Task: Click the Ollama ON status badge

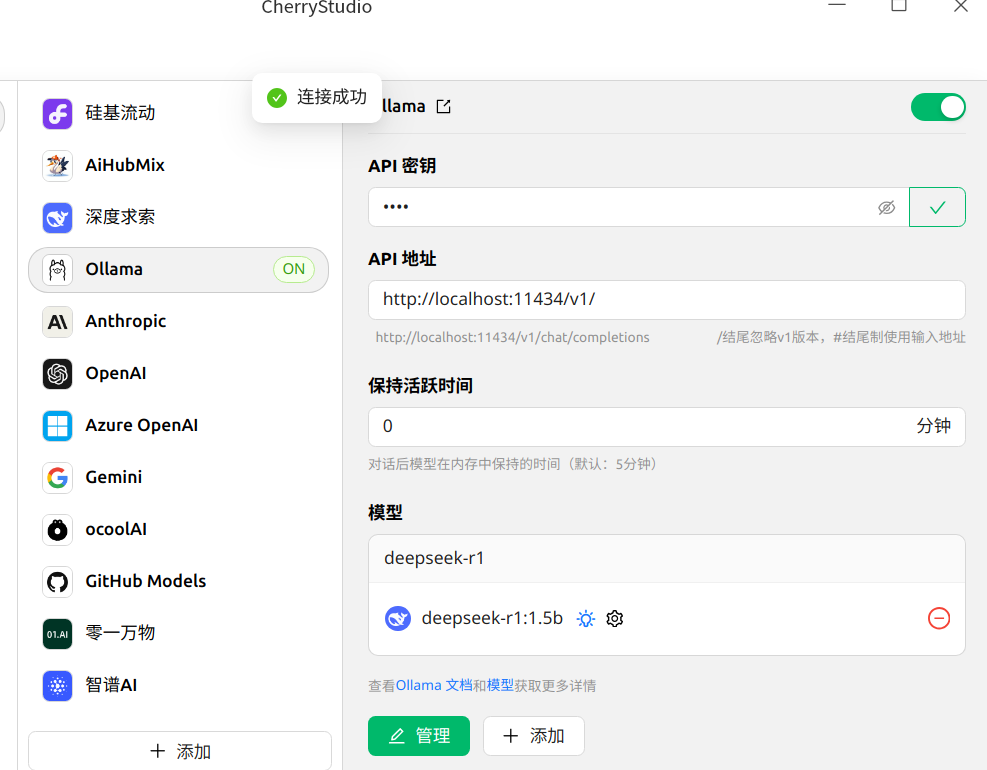Action: coord(293,269)
